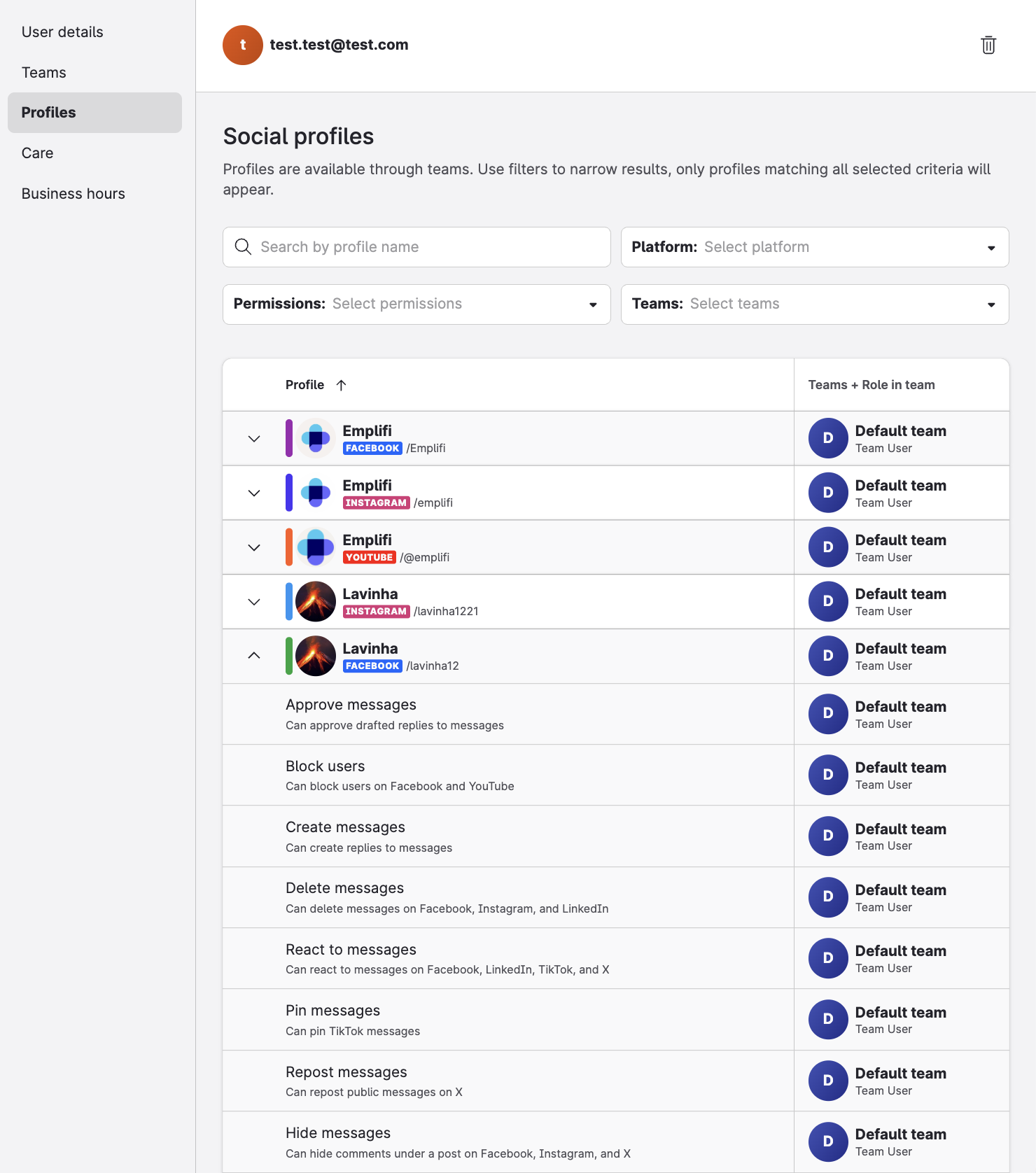Click Default team avatar in Delete messages row
The image size is (1036, 1173).
pos(828,897)
